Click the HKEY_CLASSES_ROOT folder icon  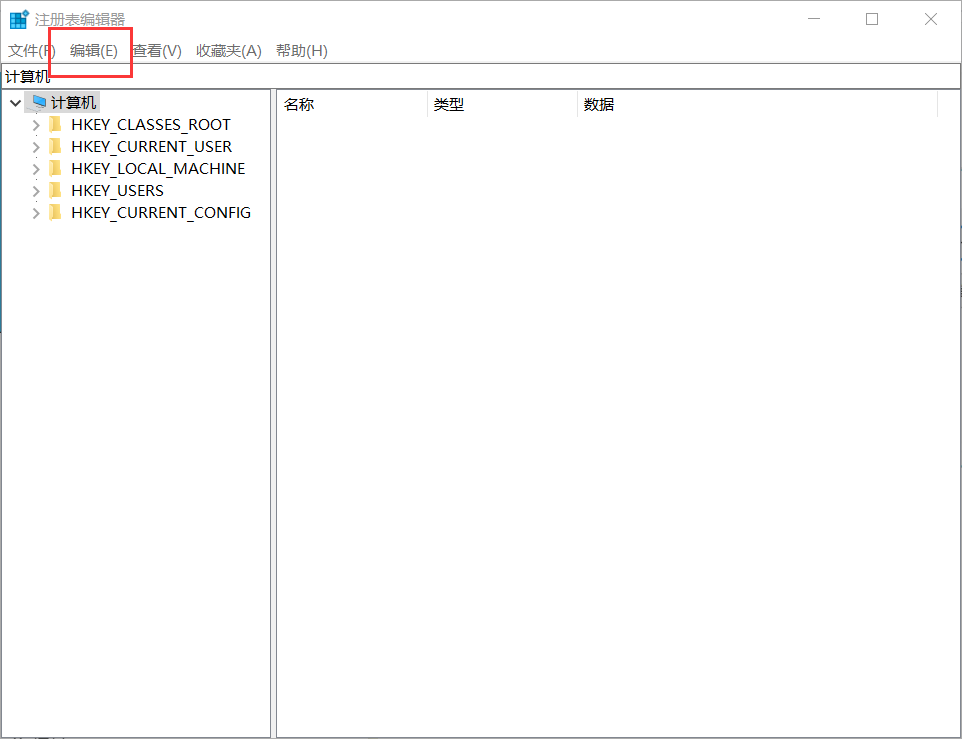(55, 124)
